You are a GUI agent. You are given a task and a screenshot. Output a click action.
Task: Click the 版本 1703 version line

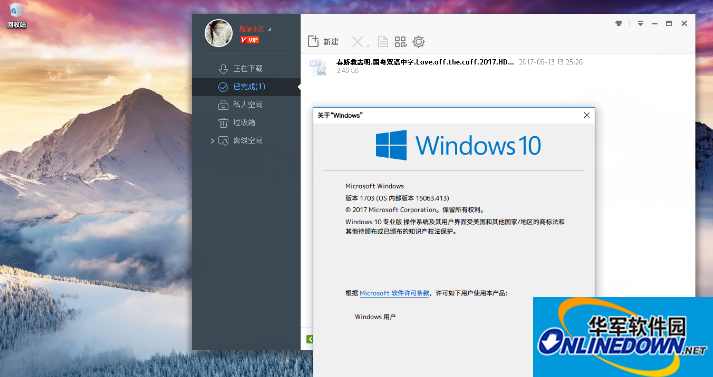point(397,198)
